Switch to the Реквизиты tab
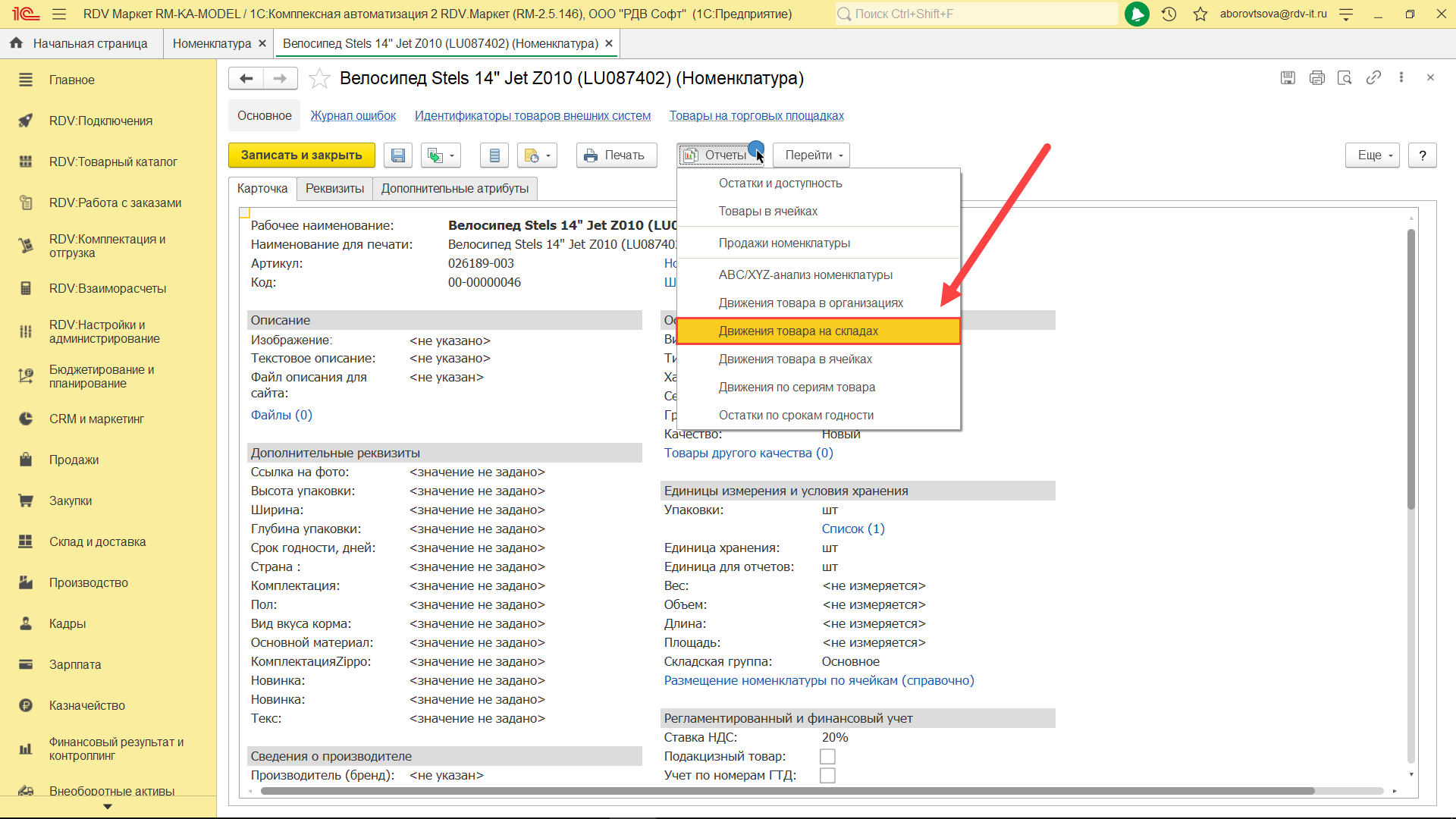The image size is (1456, 819). 334,189
